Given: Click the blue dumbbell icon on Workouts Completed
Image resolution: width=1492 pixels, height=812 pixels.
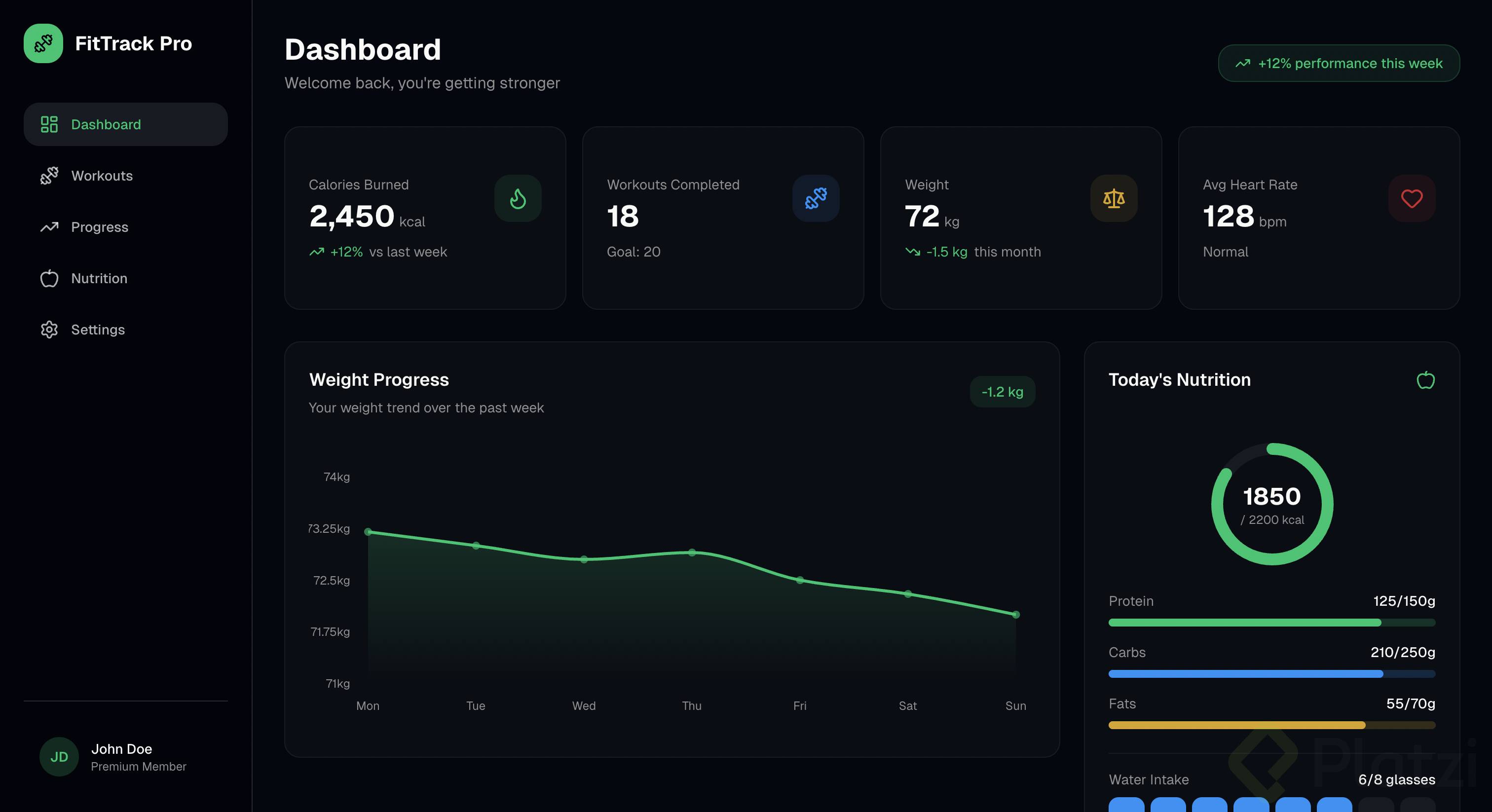Looking at the screenshot, I should (816, 199).
